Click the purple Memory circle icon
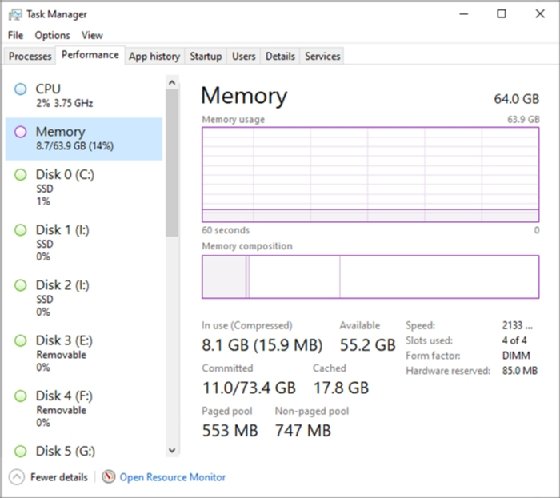560x498 pixels. pos(20,132)
